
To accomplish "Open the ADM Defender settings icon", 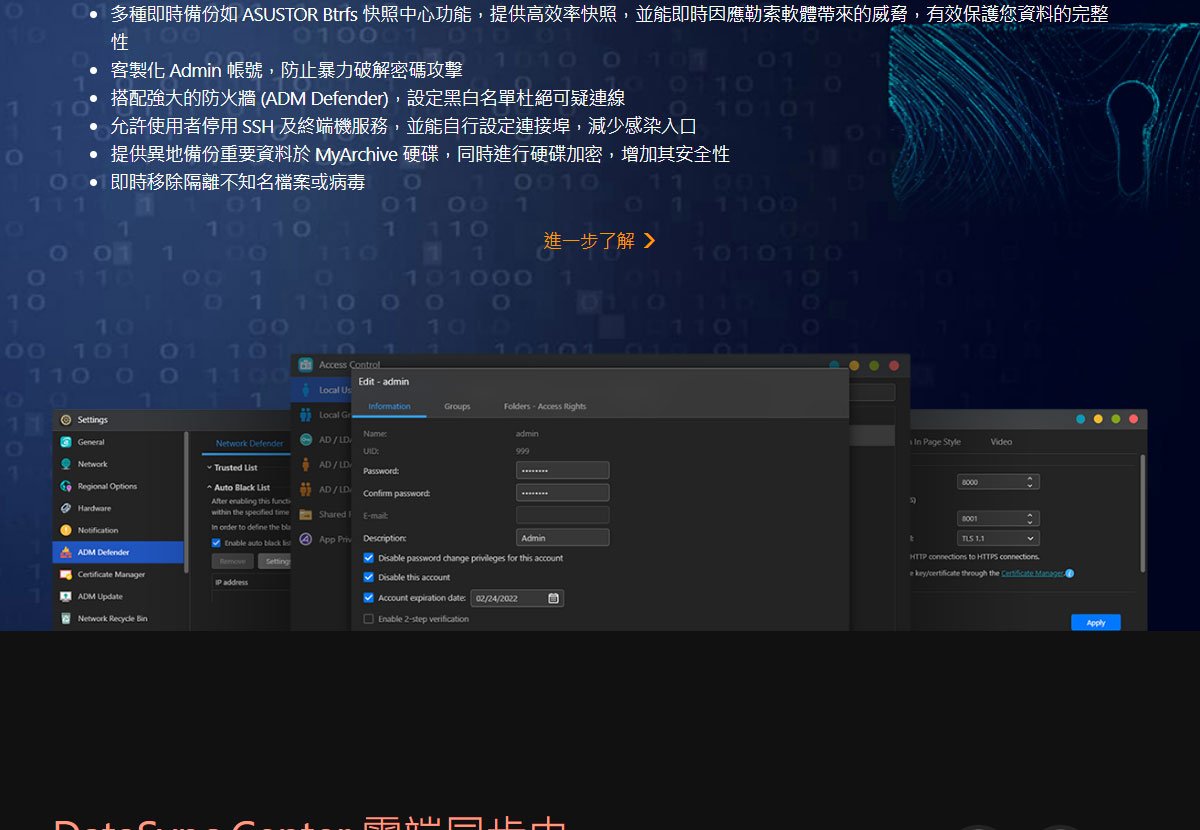I will 66,552.
